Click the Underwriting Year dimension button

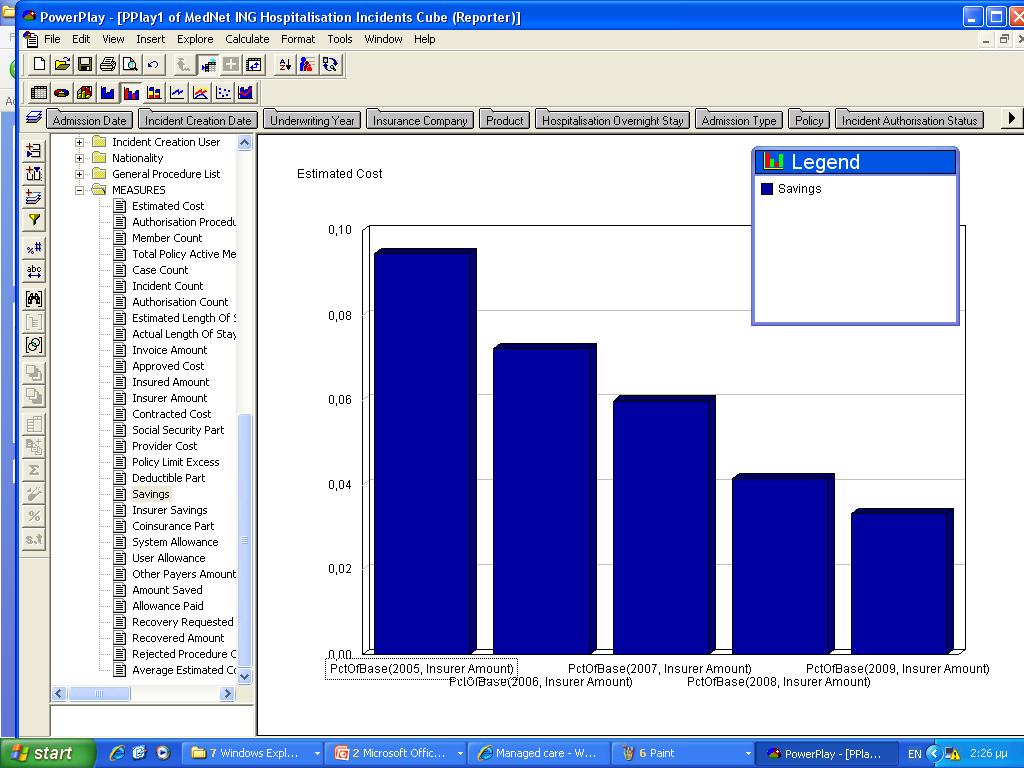(x=312, y=120)
